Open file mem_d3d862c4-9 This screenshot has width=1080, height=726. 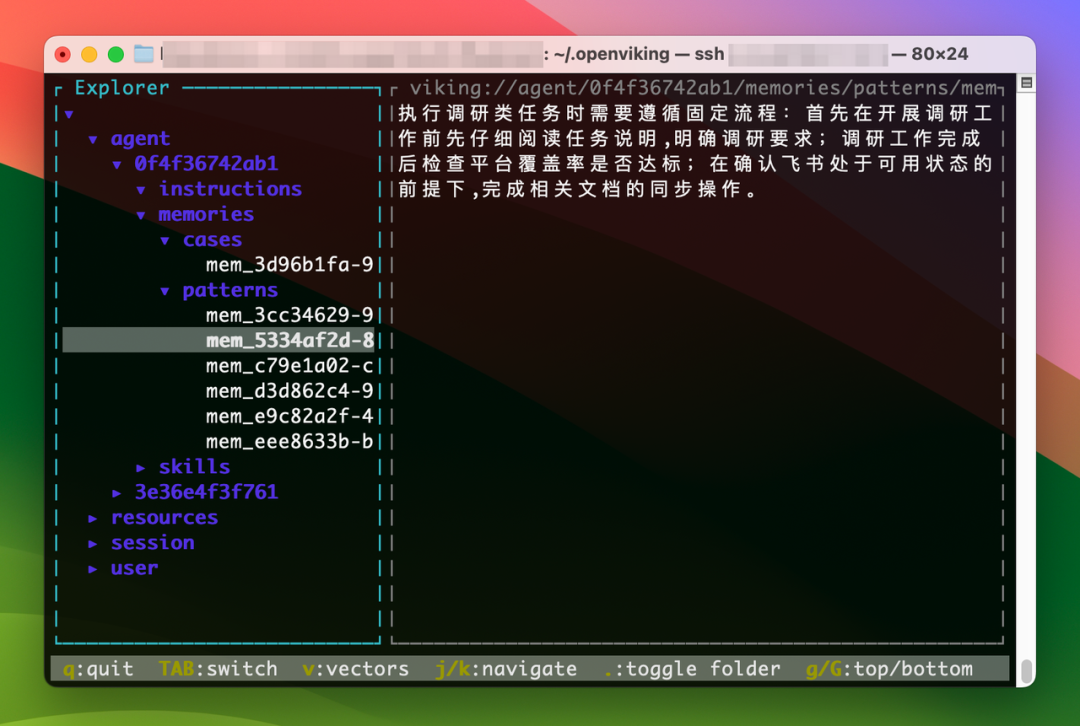[289, 391]
